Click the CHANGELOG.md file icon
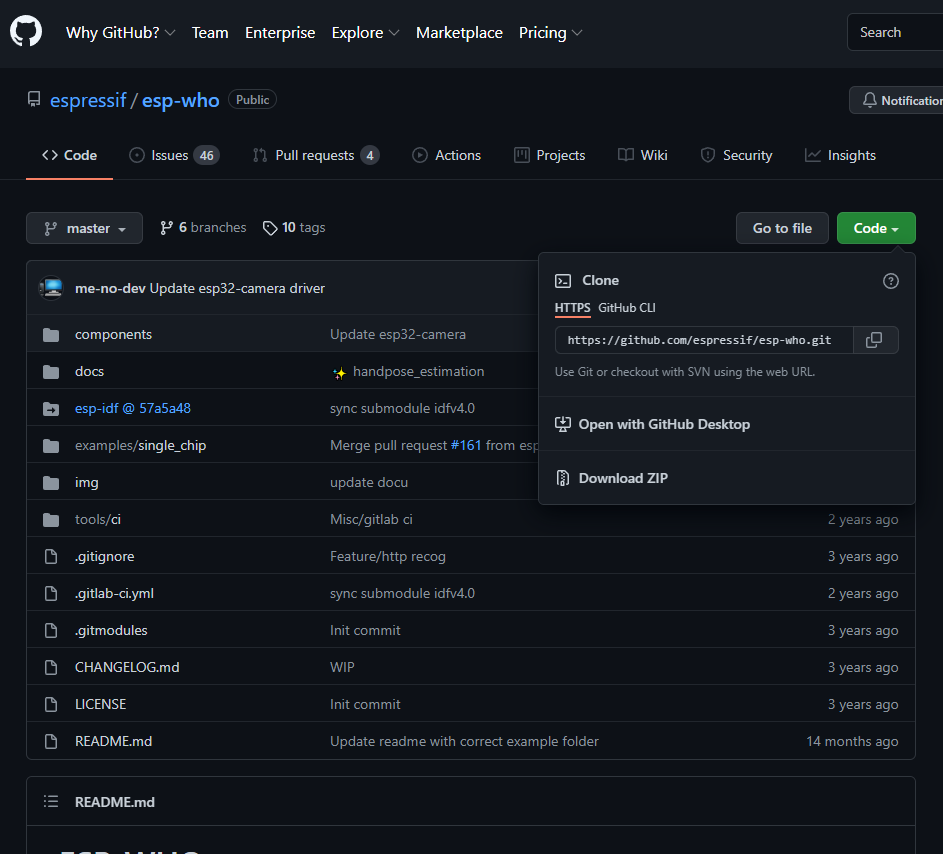This screenshot has width=943, height=854. pyautogui.click(x=51, y=668)
